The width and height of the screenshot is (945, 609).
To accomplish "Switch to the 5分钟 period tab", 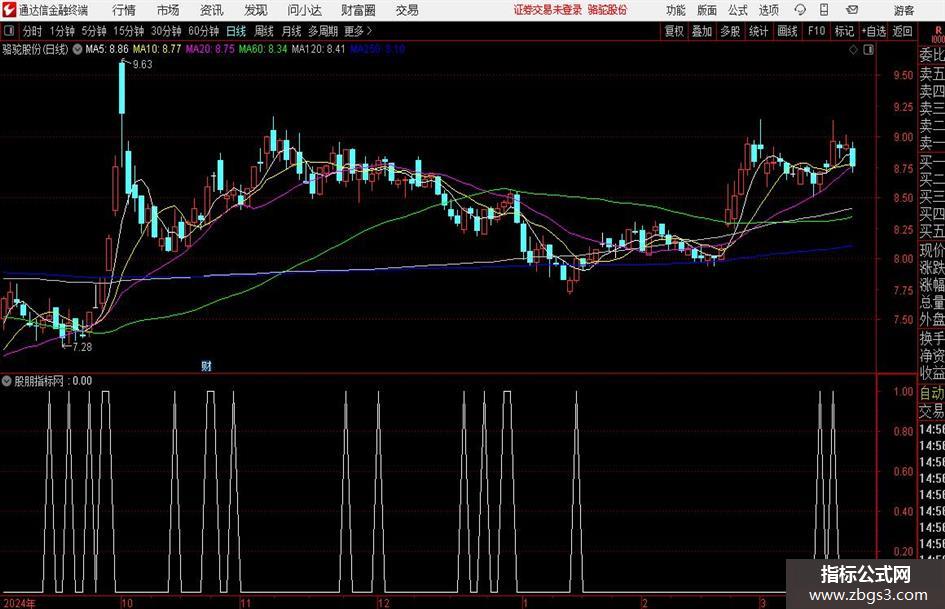I will point(94,31).
